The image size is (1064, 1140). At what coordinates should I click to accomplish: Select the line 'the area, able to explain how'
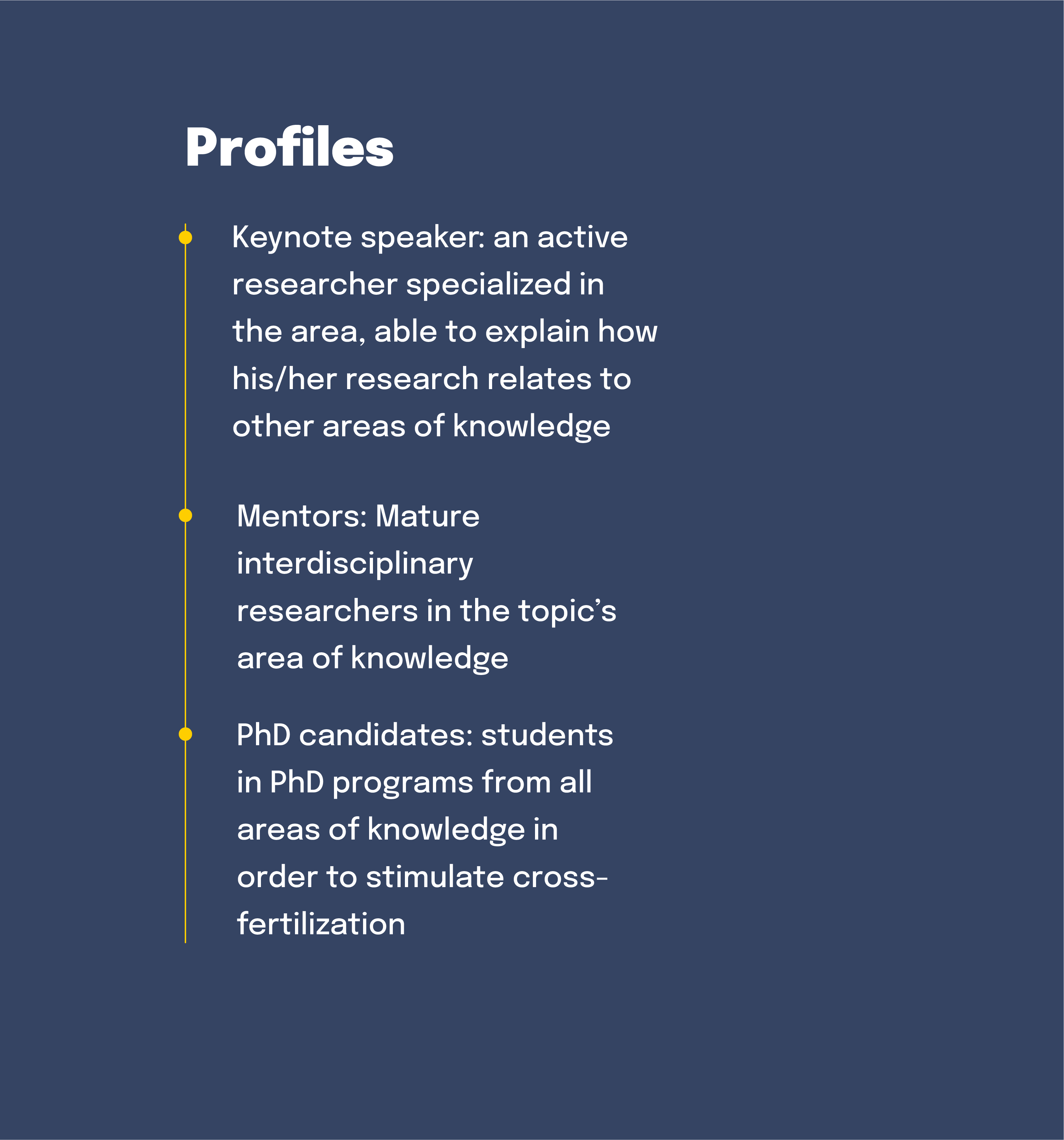click(x=445, y=332)
